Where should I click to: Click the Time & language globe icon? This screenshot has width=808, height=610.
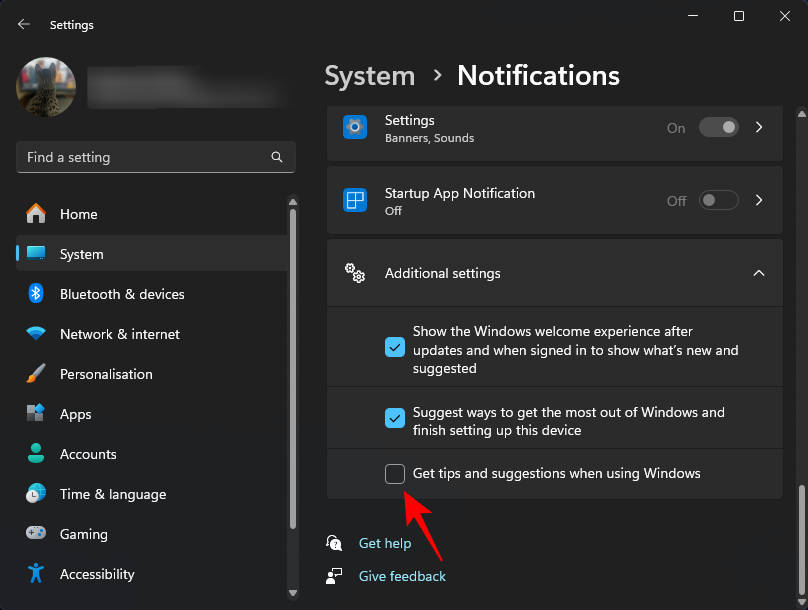pyautogui.click(x=36, y=494)
